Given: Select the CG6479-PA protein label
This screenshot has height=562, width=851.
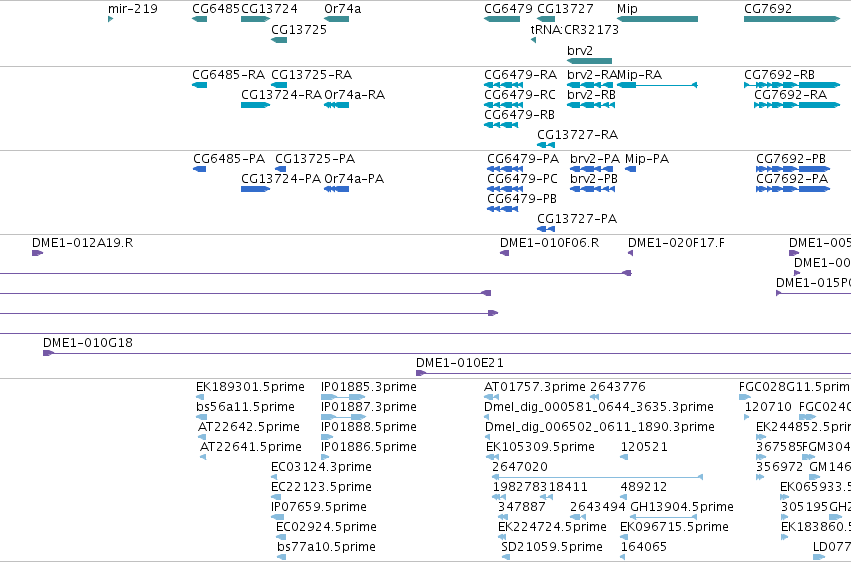Looking at the screenshot, I should click(x=523, y=158).
